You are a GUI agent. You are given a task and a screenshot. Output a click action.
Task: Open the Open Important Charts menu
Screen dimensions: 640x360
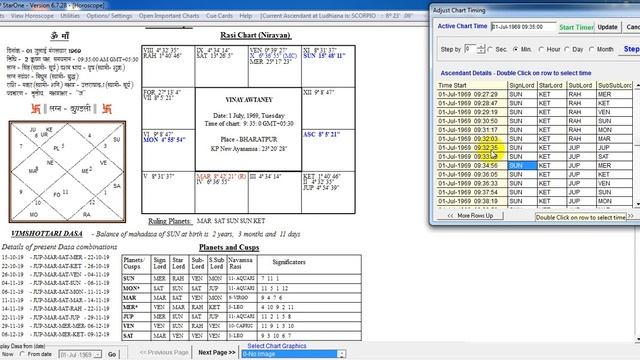(x=169, y=16)
